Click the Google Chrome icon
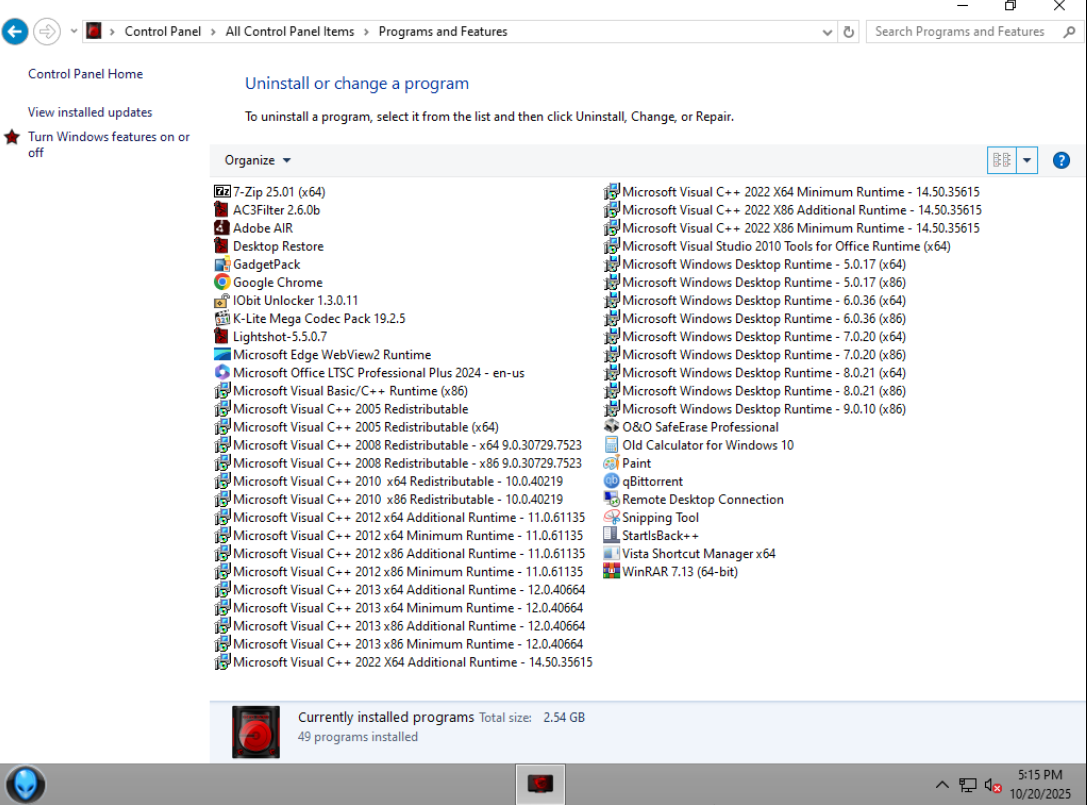This screenshot has width=1087, height=805. click(222, 282)
